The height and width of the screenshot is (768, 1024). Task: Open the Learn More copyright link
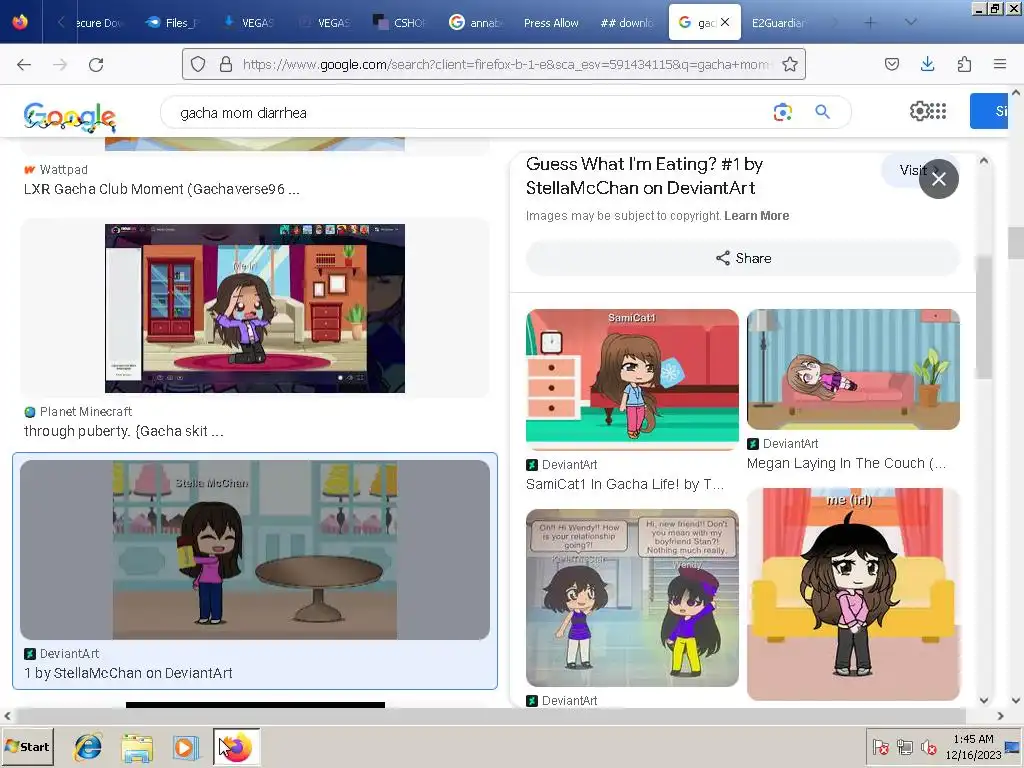pos(756,216)
